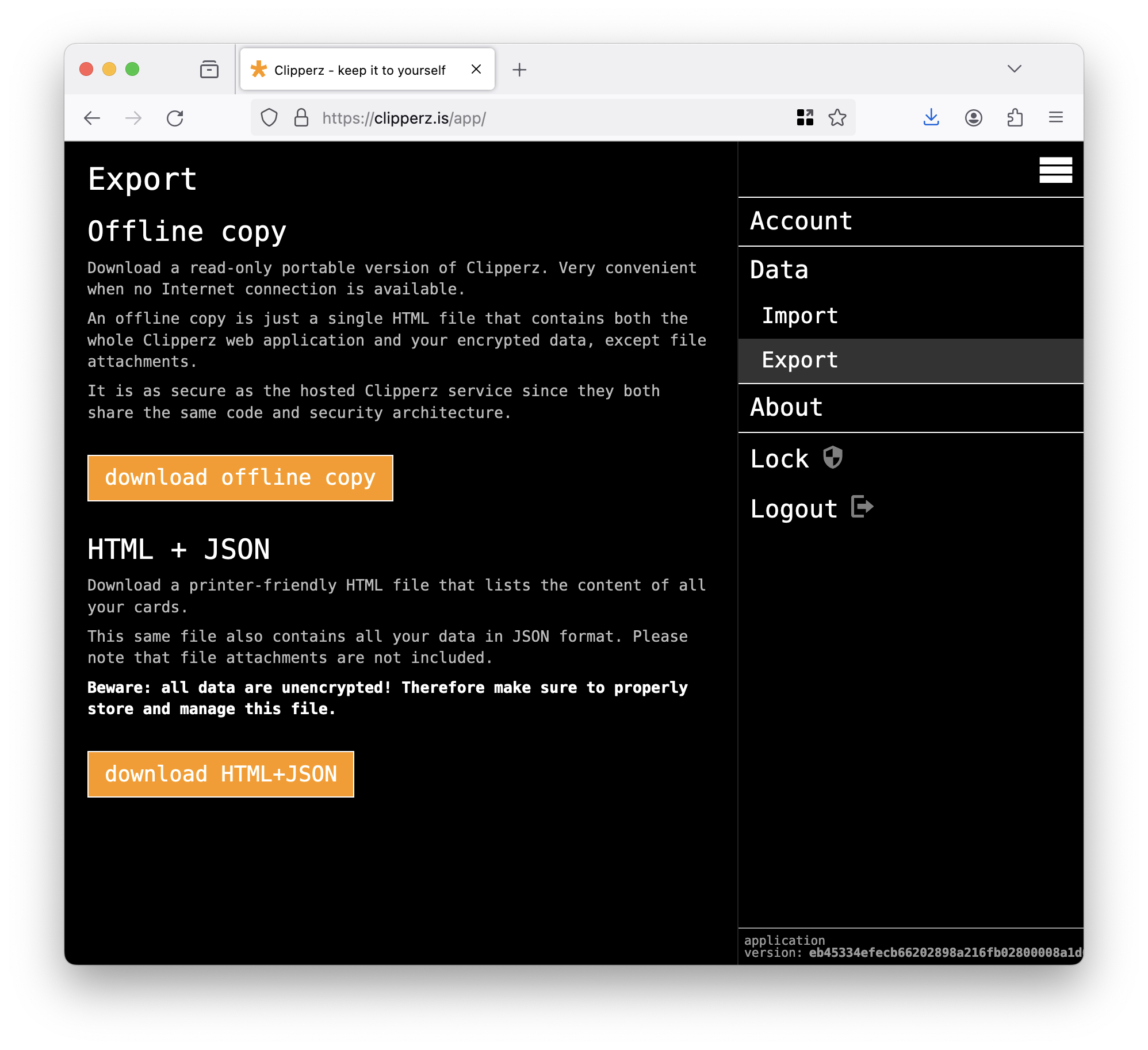Click the Logout arrow icon
The width and height of the screenshot is (1148, 1050).
point(864,508)
